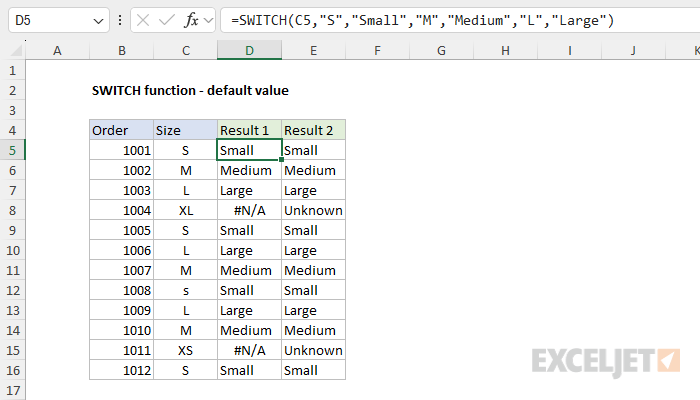Select column C header
This screenshot has width=700, height=400.
pyautogui.click(x=186, y=50)
